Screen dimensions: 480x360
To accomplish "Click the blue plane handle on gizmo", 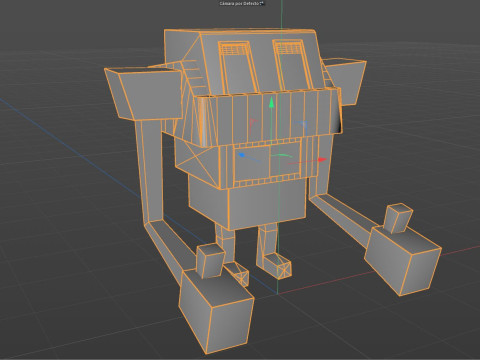I will coord(303,125).
